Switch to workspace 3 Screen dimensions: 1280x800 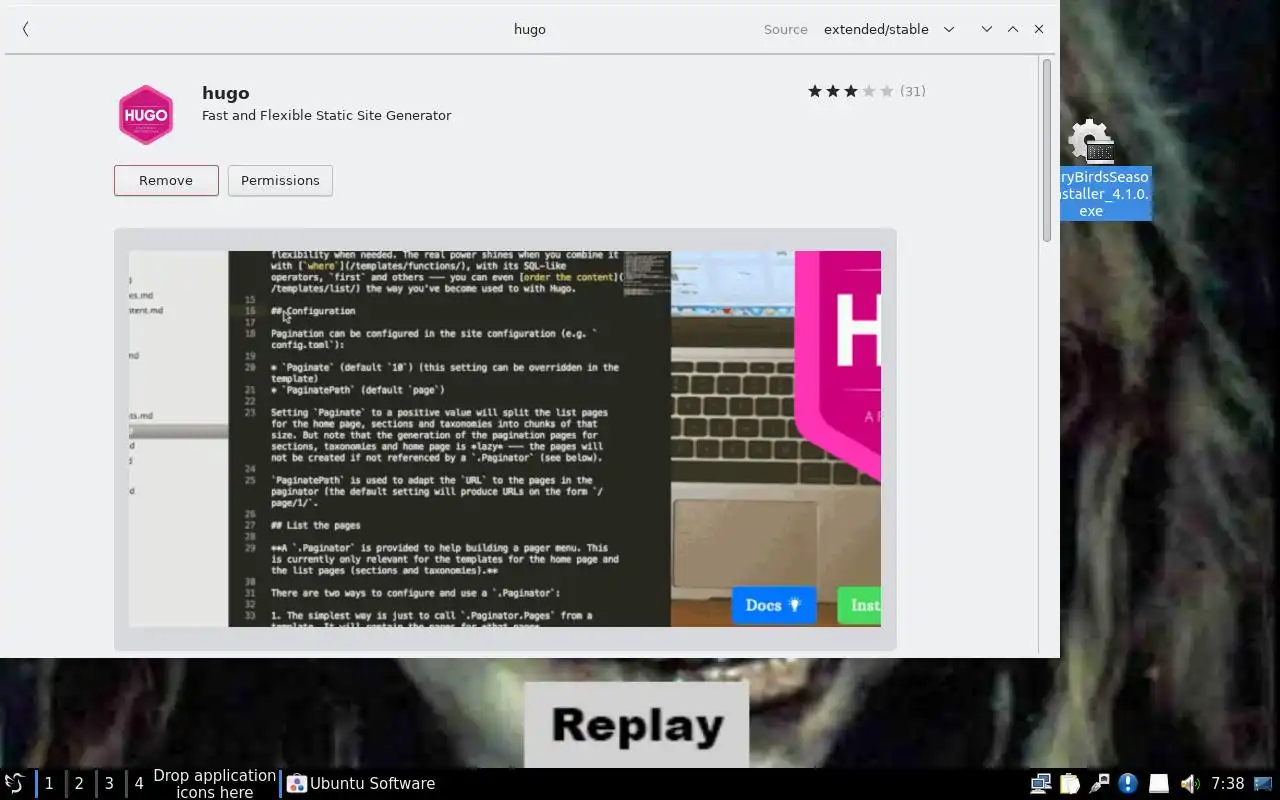pos(109,783)
